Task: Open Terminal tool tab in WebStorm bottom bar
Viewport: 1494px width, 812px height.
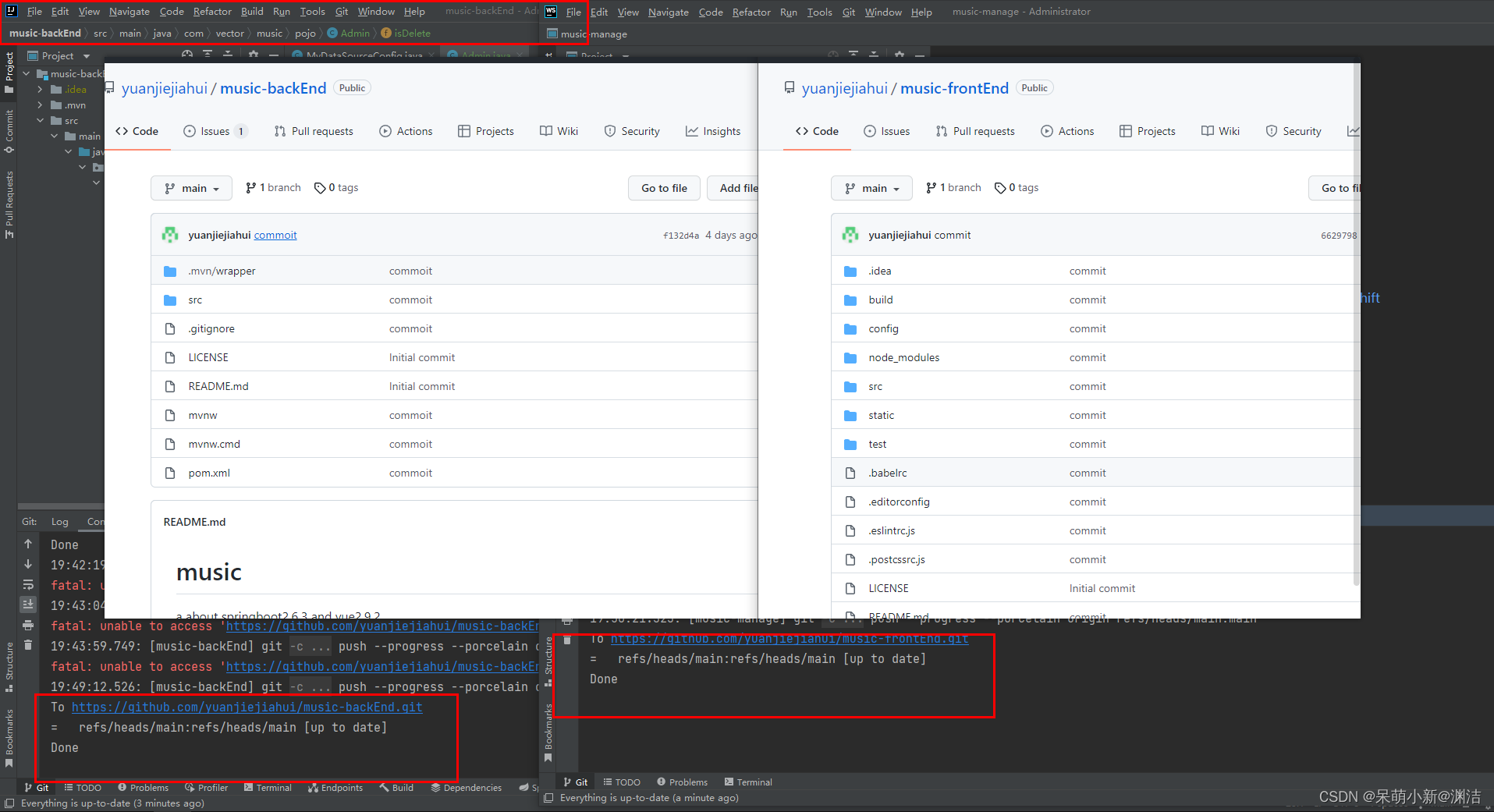Action: (x=748, y=782)
